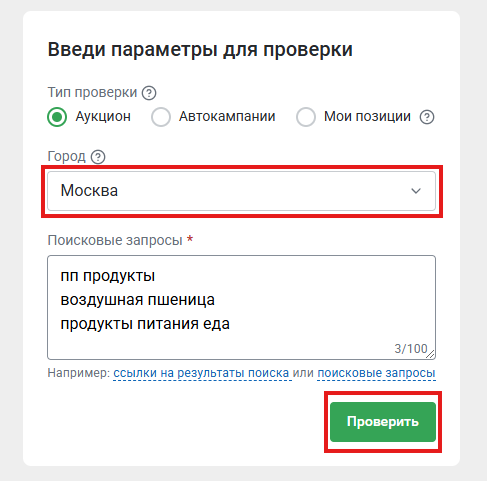Open the help icon beside Тип проверки
The width and height of the screenshot is (487, 481).
[149, 93]
